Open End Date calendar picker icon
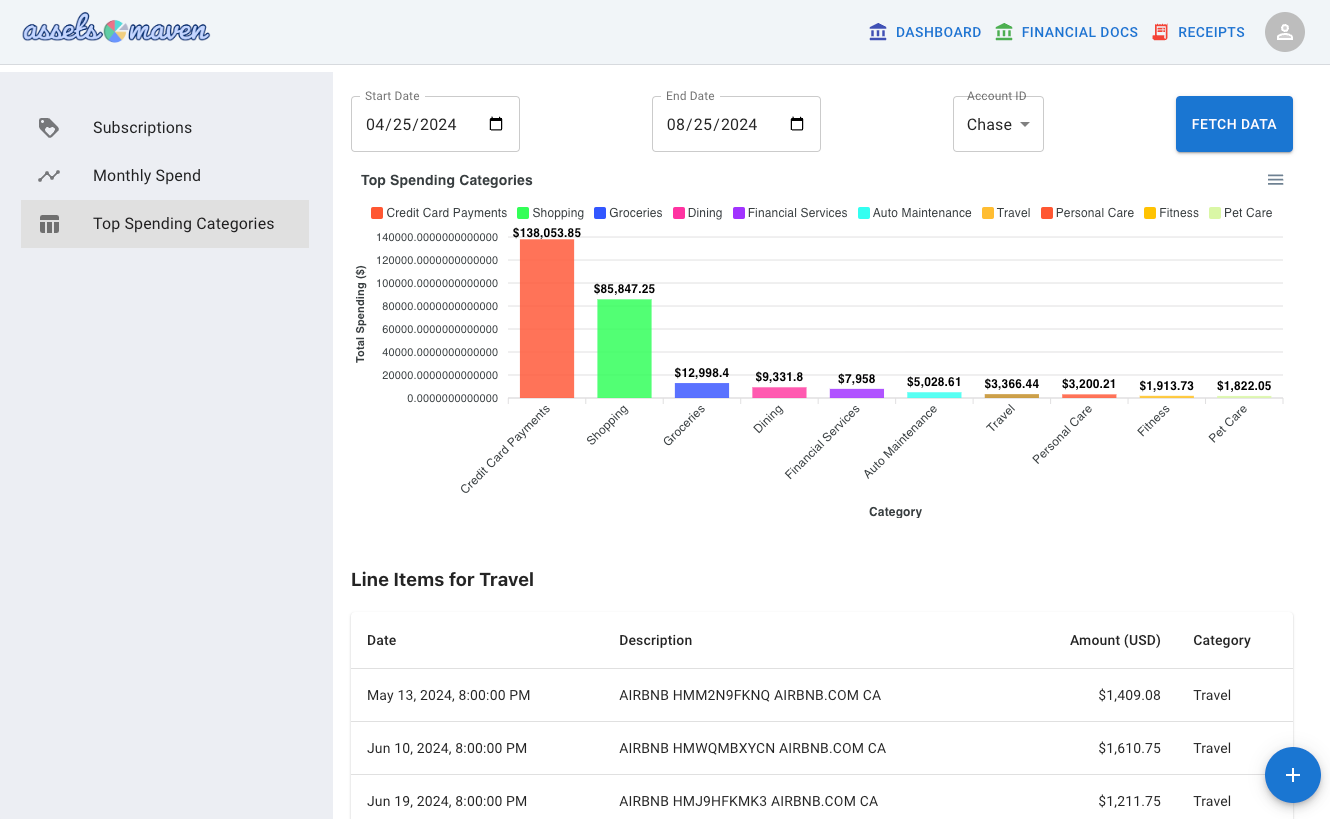Screen dimensions: 1330x819 click(x=797, y=125)
